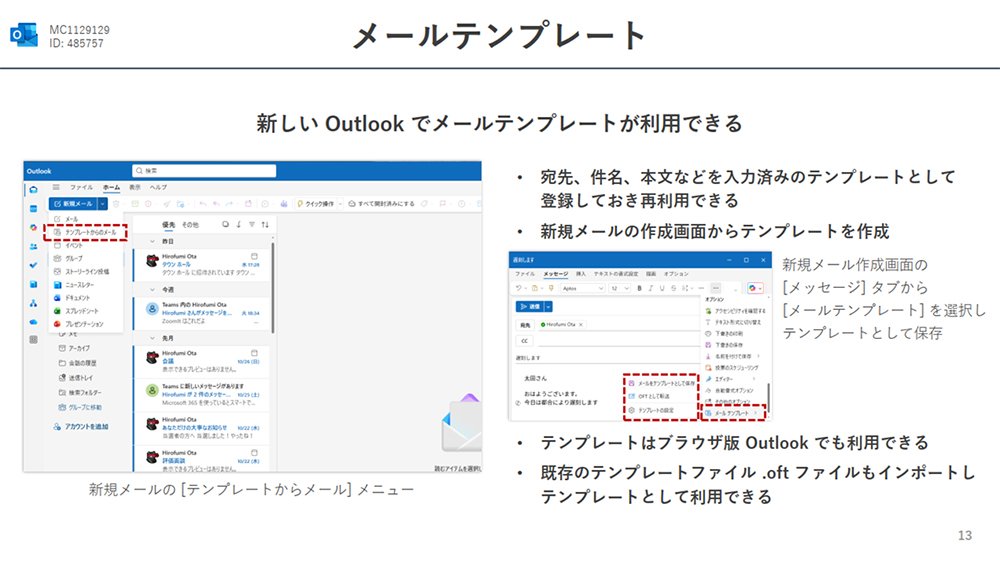Click 宛先 button in compose window

coord(525,324)
